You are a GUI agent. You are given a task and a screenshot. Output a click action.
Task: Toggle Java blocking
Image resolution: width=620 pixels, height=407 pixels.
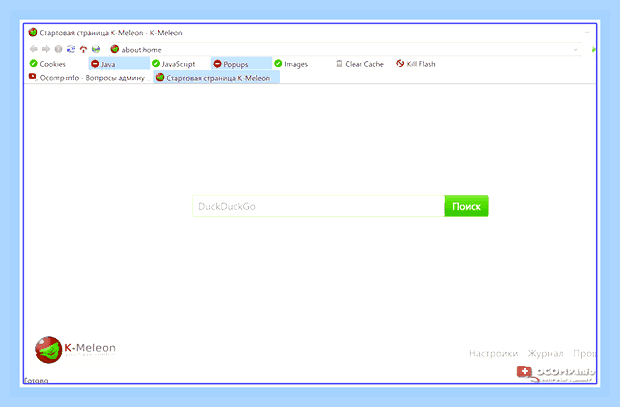tap(119, 64)
